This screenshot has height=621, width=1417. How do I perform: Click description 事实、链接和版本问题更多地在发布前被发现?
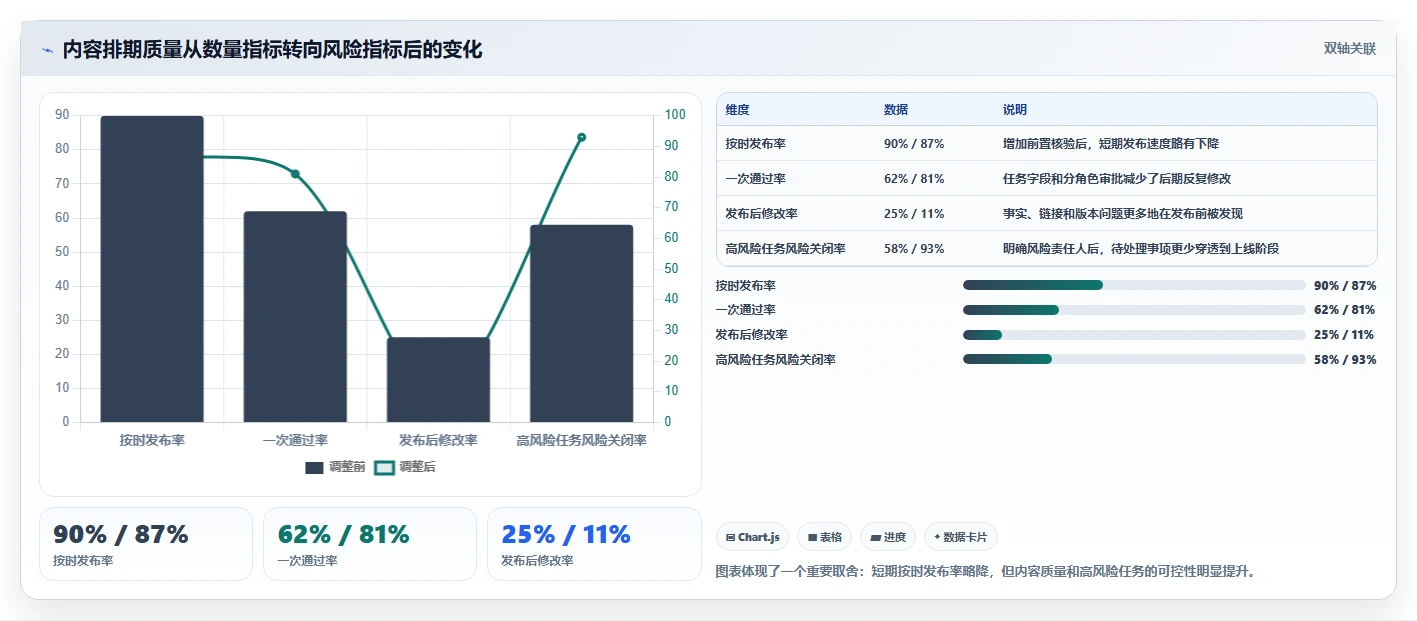coord(1123,214)
